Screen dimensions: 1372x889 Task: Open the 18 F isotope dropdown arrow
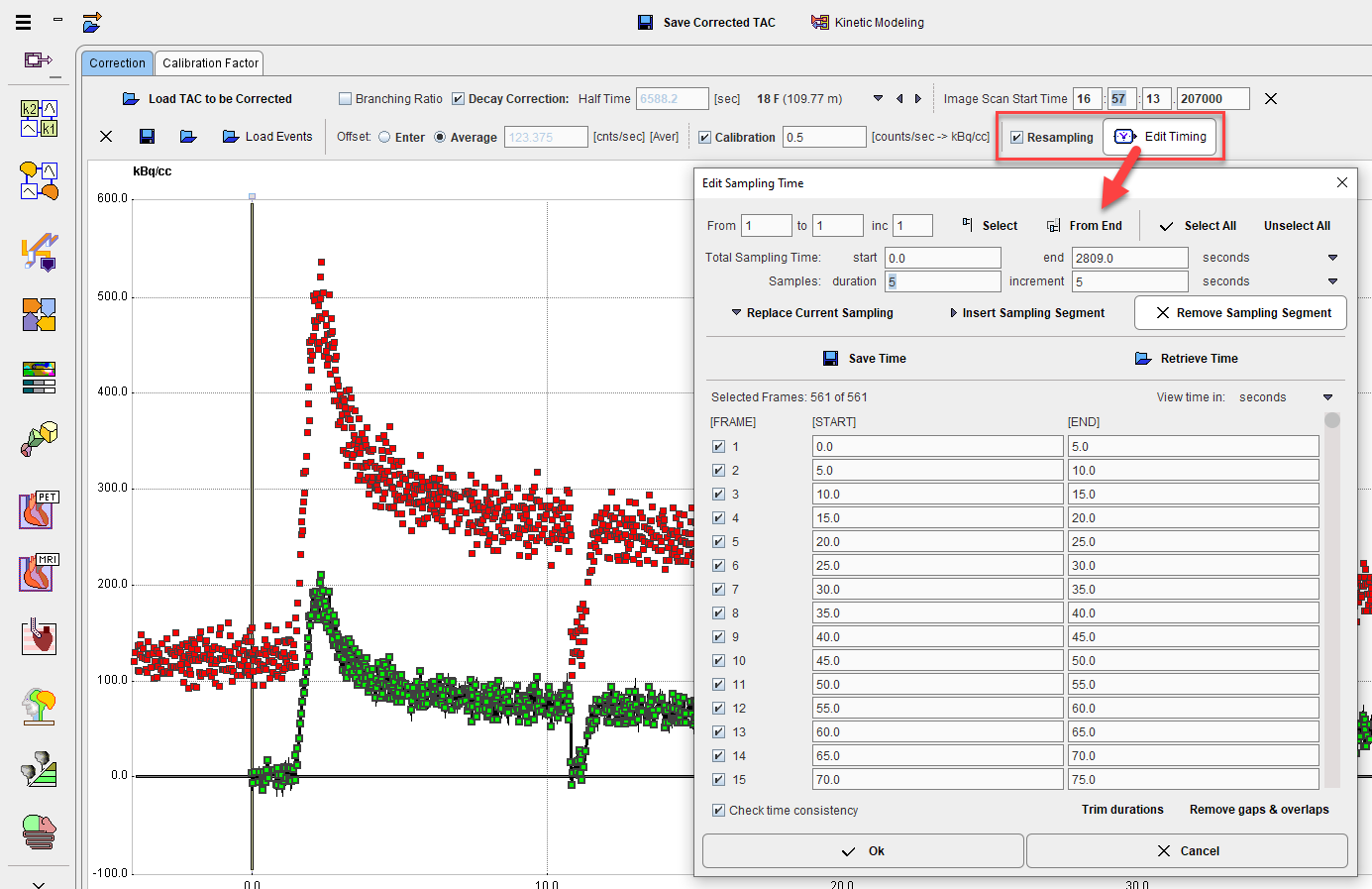tap(878, 99)
